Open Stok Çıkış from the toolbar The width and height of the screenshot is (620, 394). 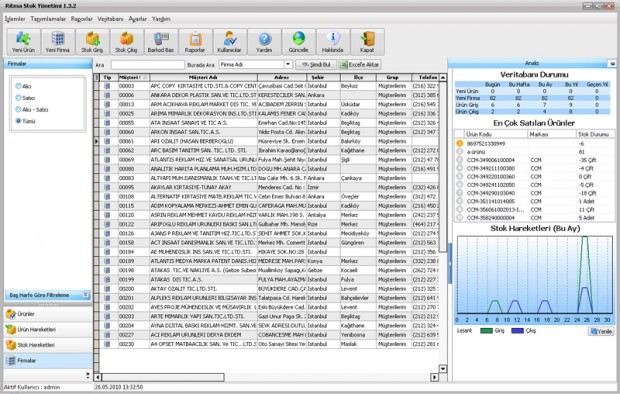[127, 42]
